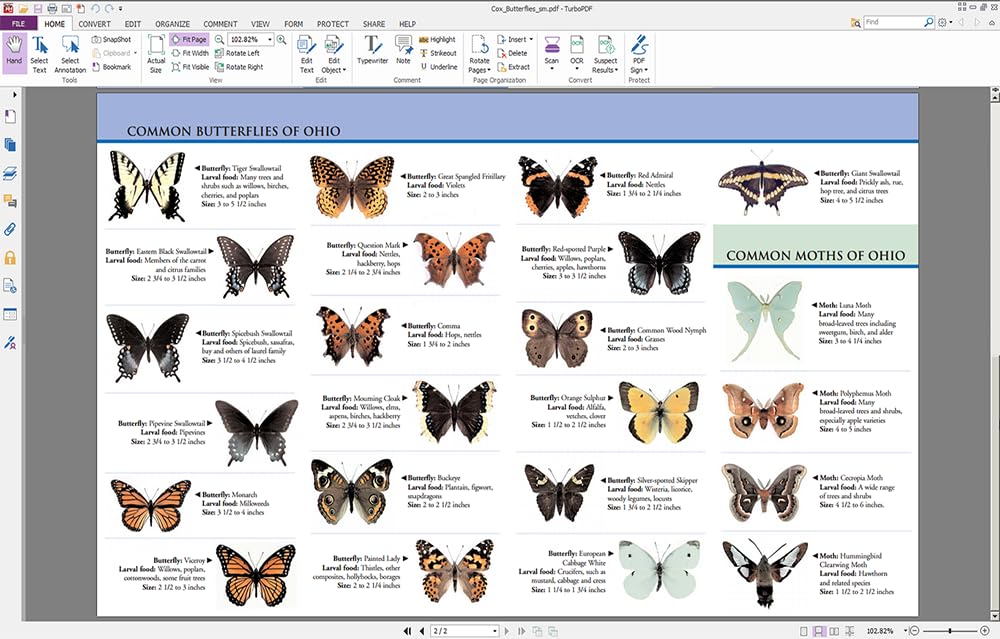The height and width of the screenshot is (639, 1000).
Task: Click the Find search field
Action: [892, 22]
